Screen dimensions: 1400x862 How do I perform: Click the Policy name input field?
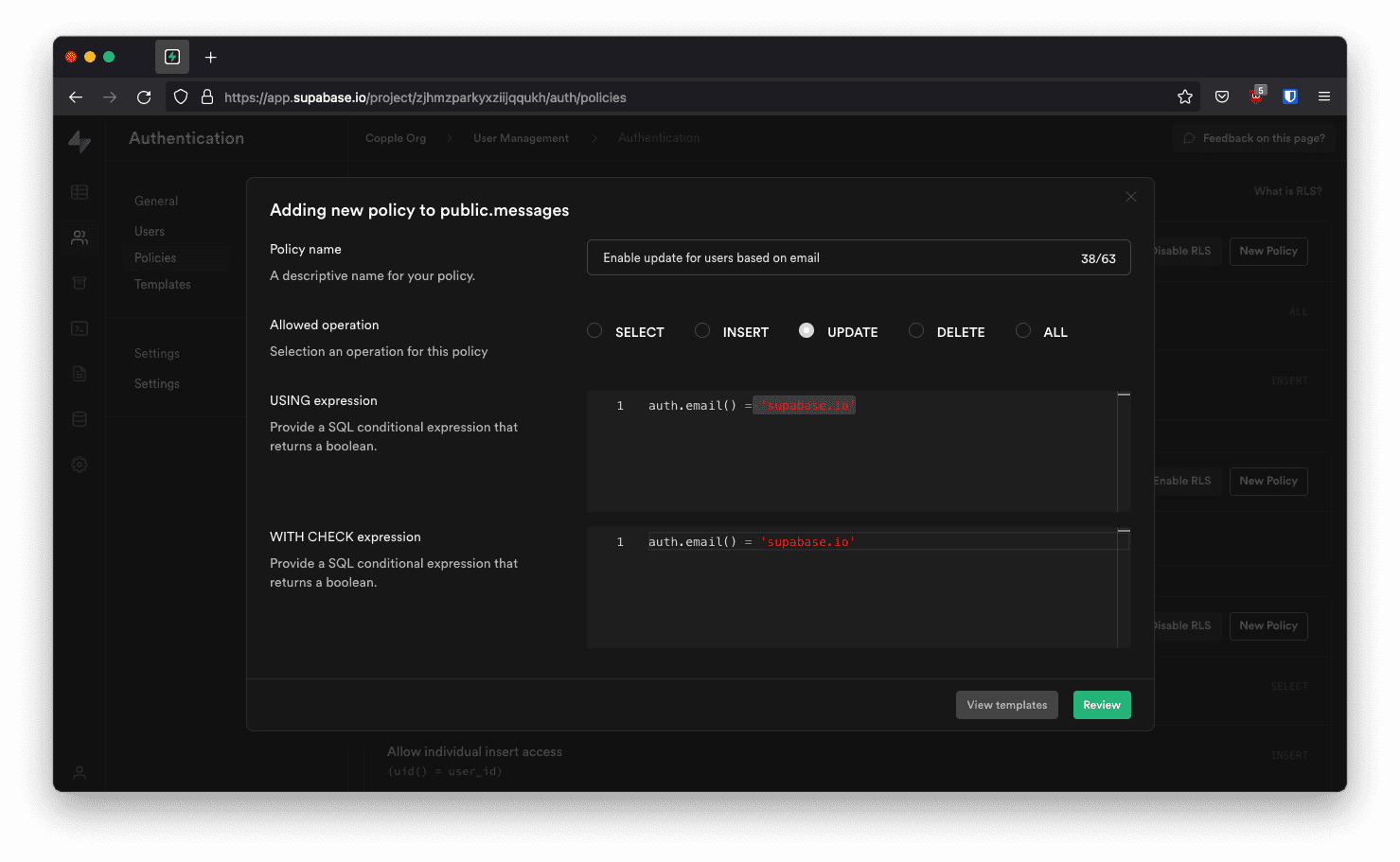859,257
